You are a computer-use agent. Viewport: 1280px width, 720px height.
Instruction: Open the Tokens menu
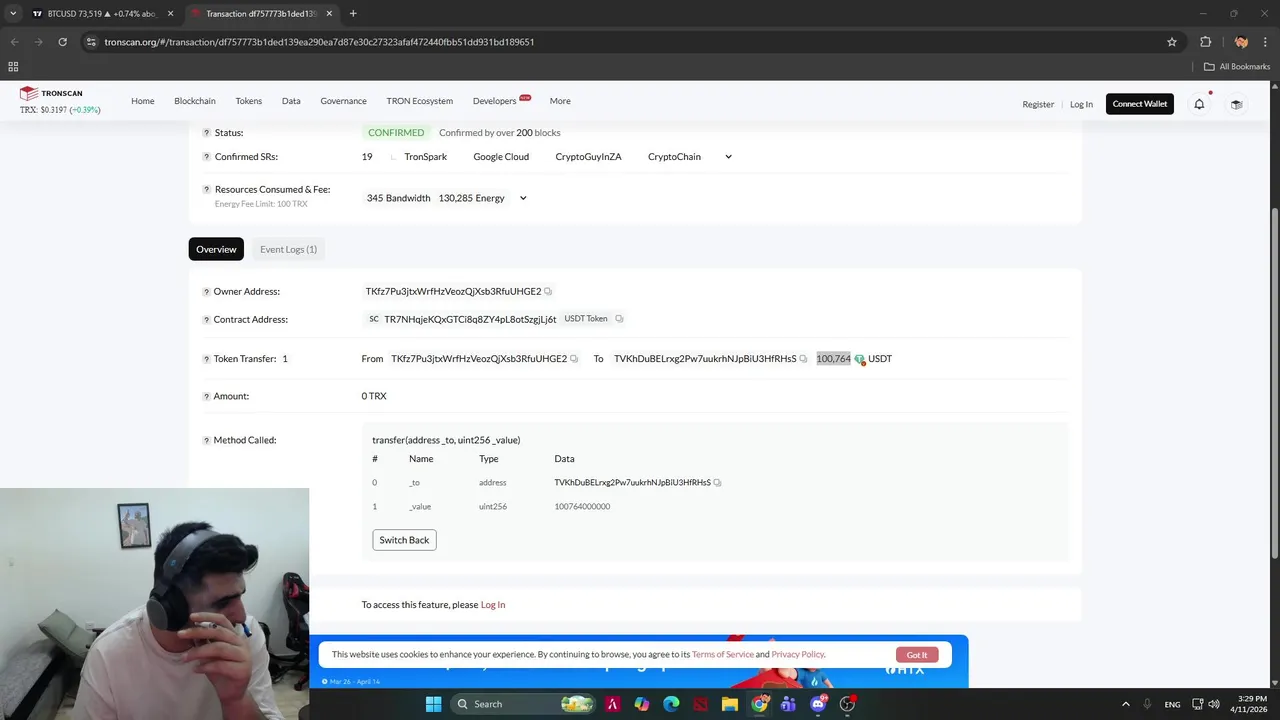coord(249,101)
